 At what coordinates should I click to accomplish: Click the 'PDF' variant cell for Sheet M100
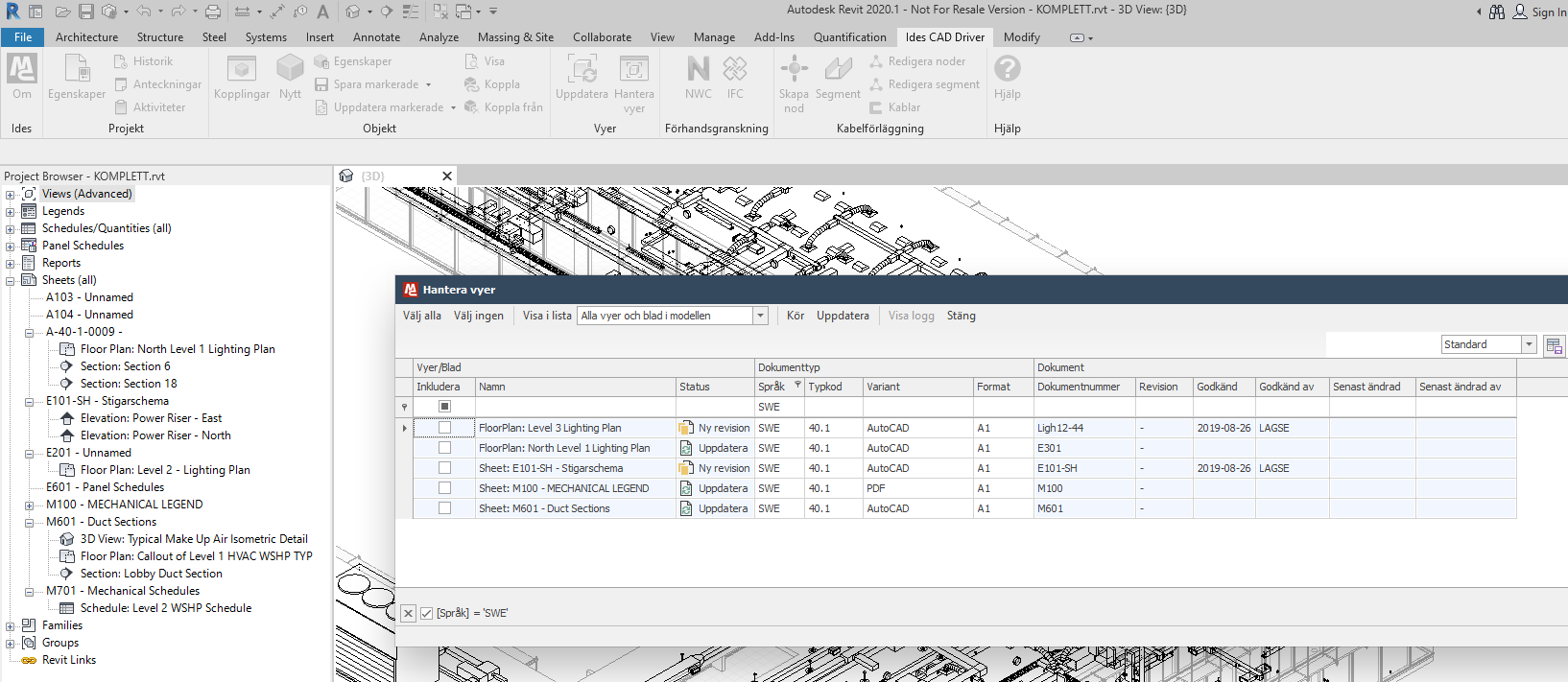tap(918, 488)
